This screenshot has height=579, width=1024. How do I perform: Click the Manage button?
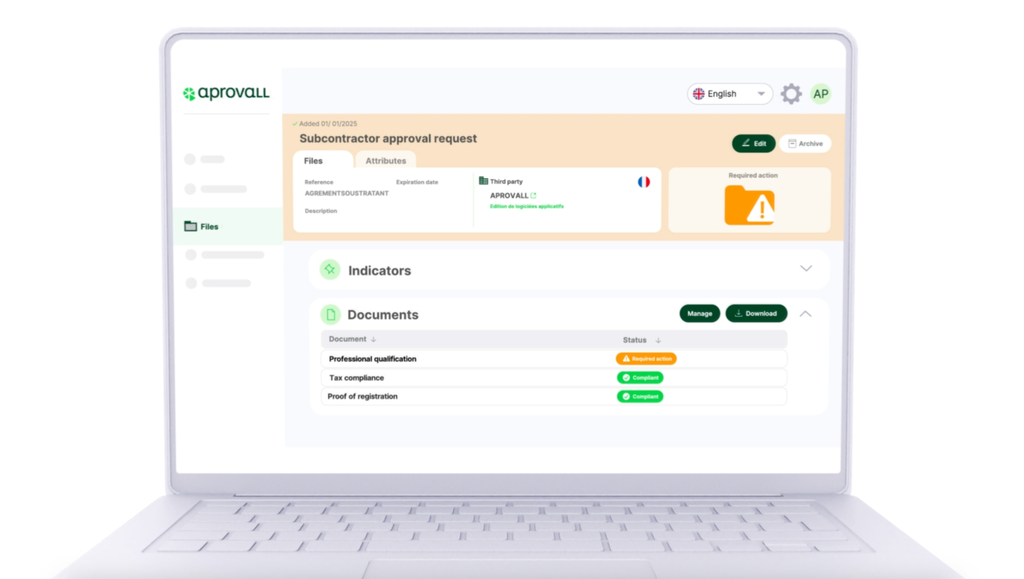(699, 313)
